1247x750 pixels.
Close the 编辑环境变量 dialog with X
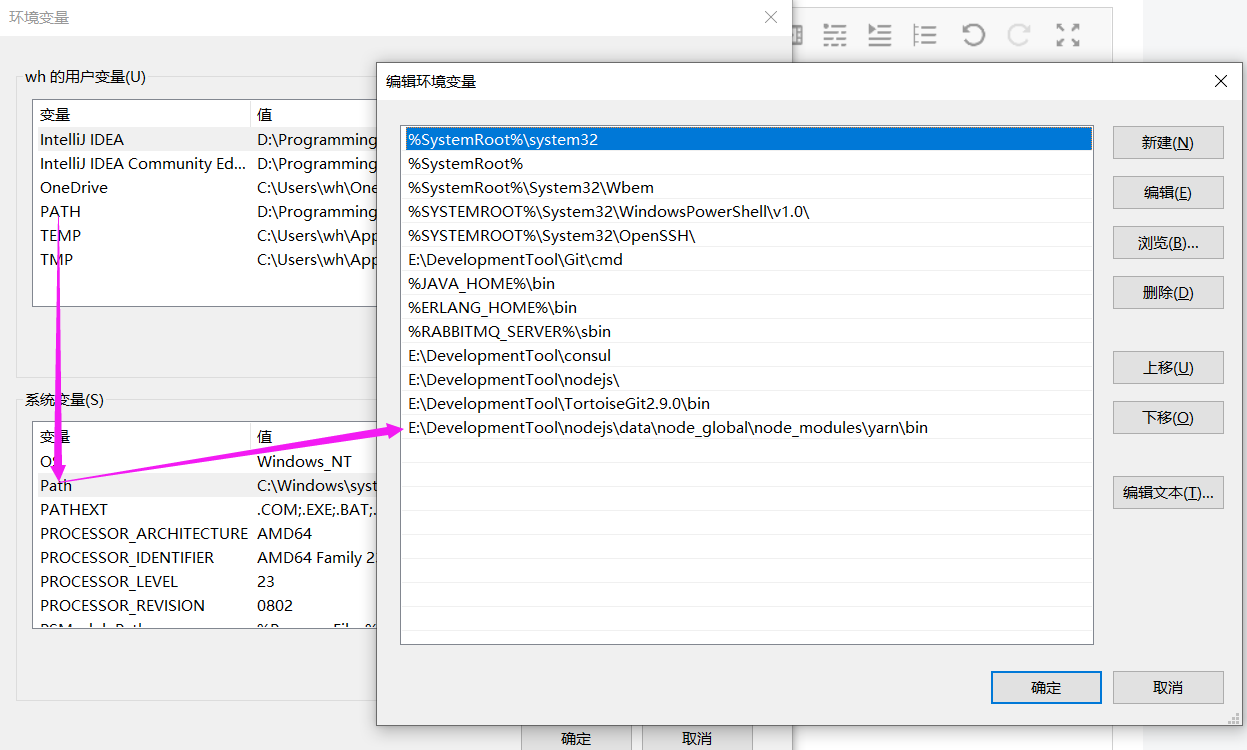pyautogui.click(x=1221, y=82)
